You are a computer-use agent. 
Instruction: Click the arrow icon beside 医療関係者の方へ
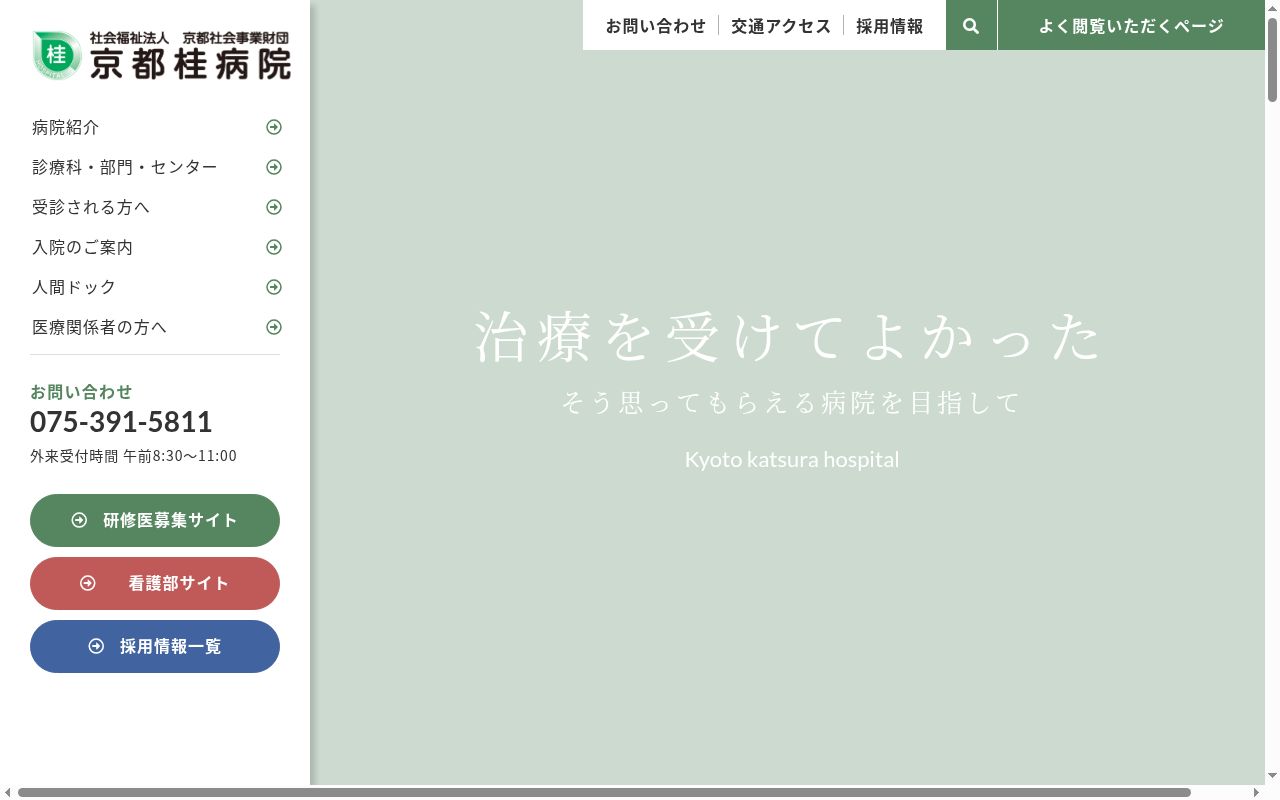tap(274, 327)
